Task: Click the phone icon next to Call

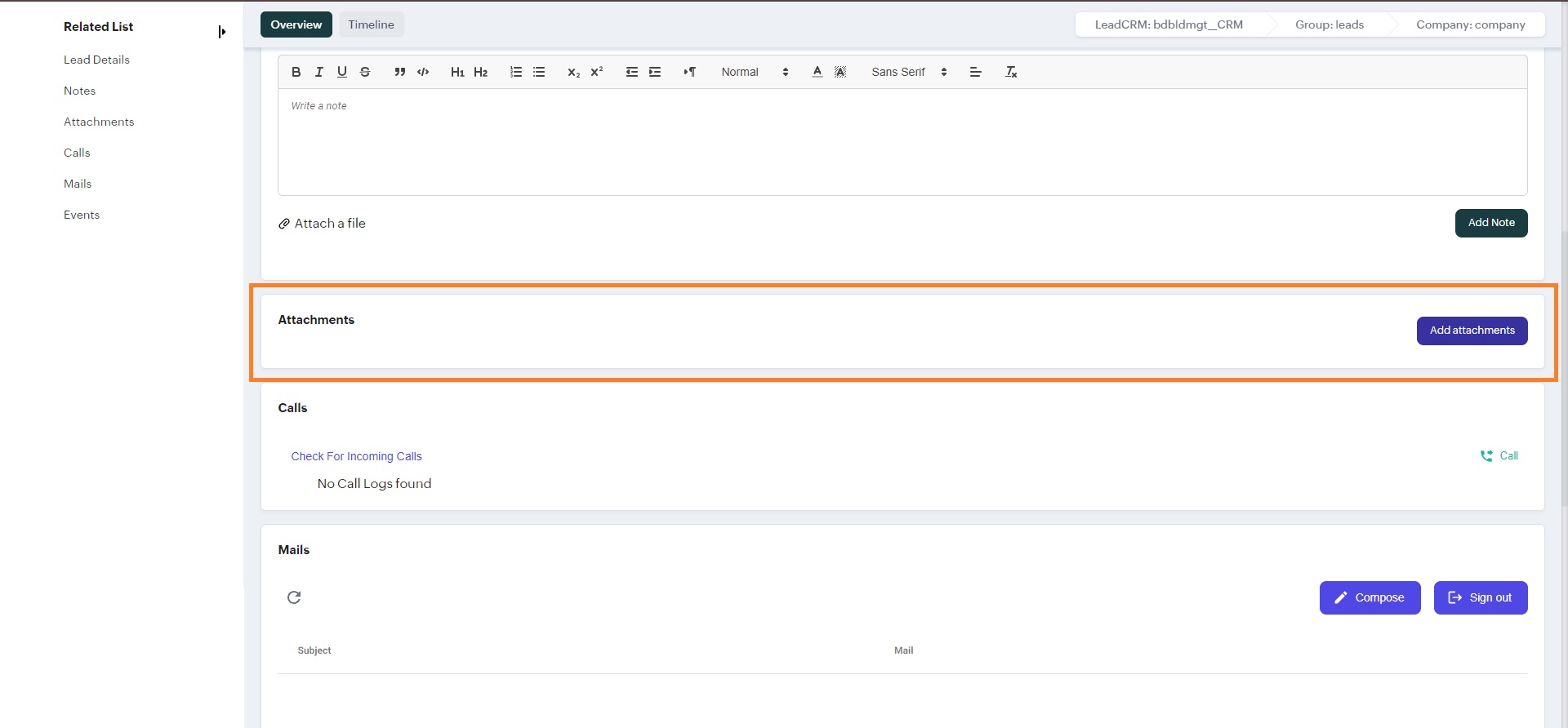Action: point(1486,456)
